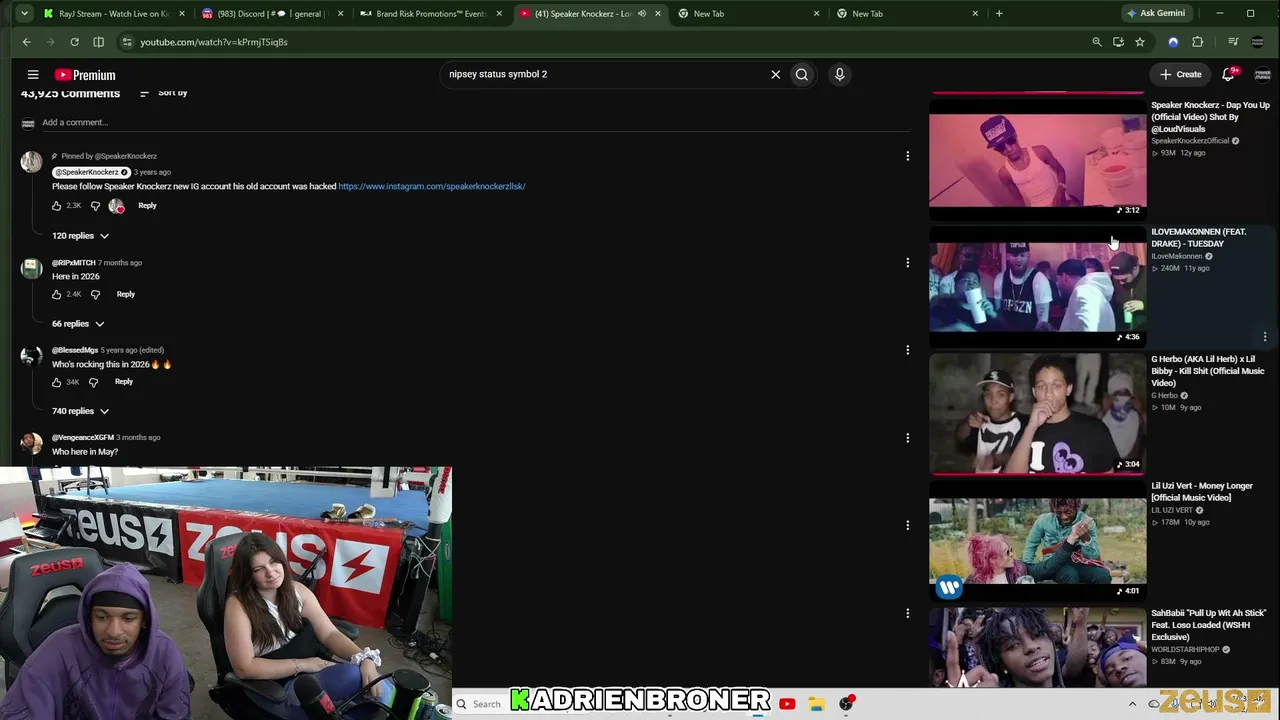Screen dimensions: 1280x720
Task: Like the 'Here in 2026' comment
Action: 57,294
